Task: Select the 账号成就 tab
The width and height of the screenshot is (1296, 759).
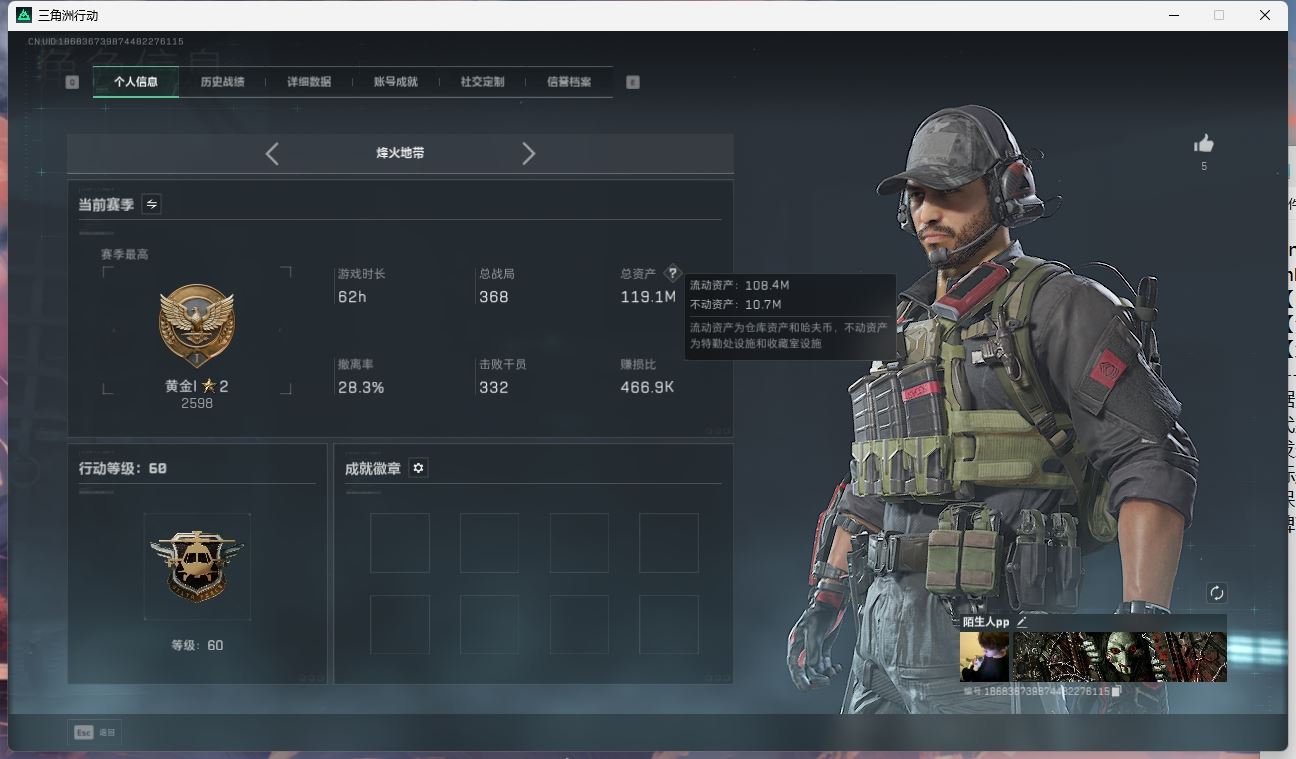Action: (x=395, y=82)
